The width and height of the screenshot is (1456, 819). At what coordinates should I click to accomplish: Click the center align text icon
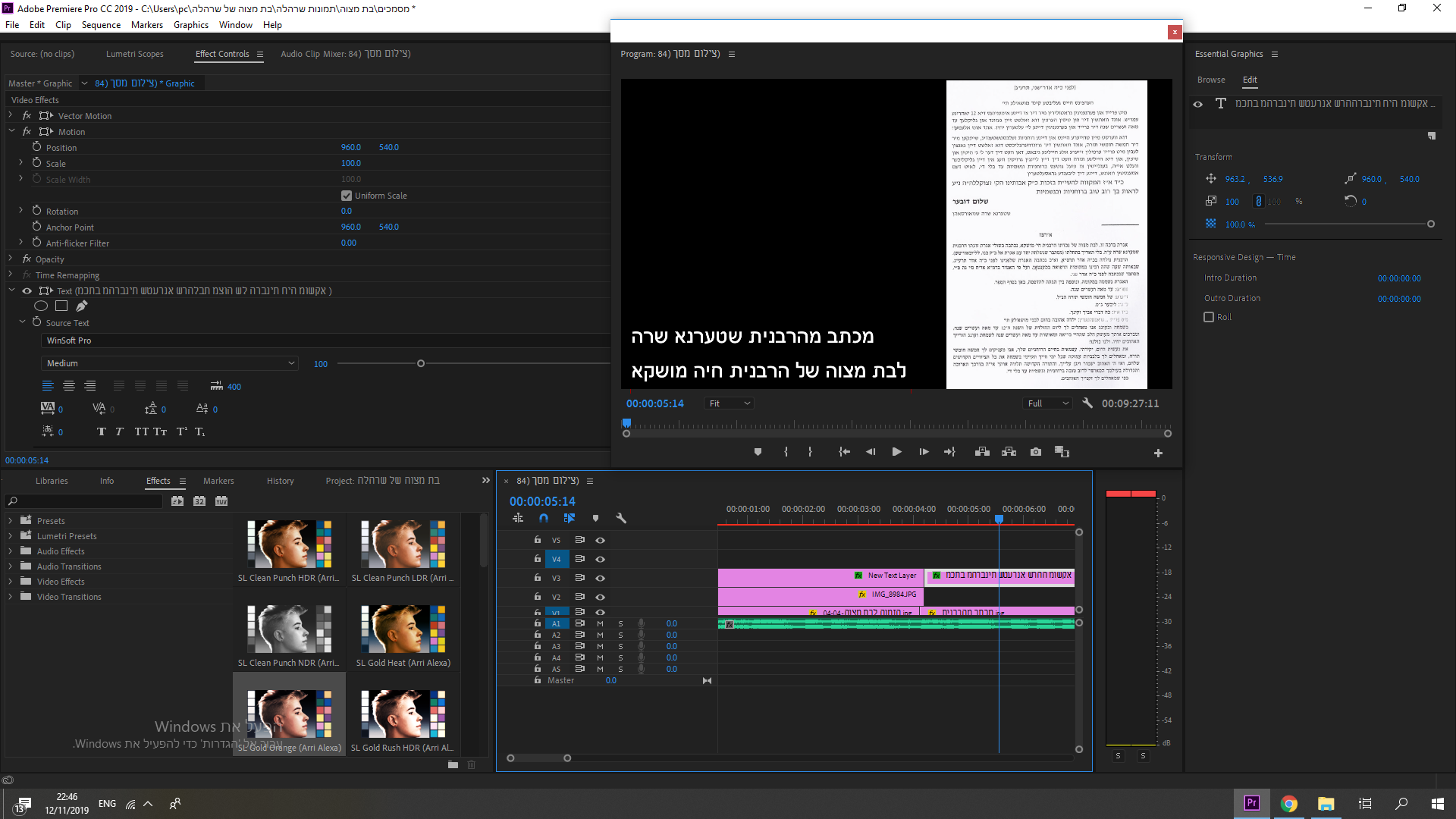click(x=69, y=386)
